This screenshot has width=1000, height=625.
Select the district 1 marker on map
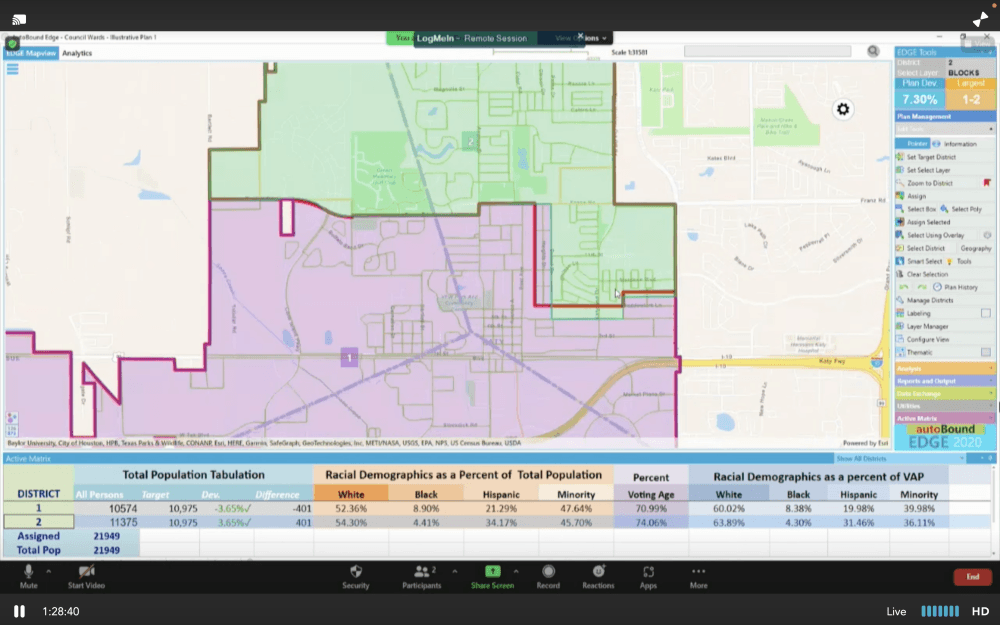tap(349, 357)
